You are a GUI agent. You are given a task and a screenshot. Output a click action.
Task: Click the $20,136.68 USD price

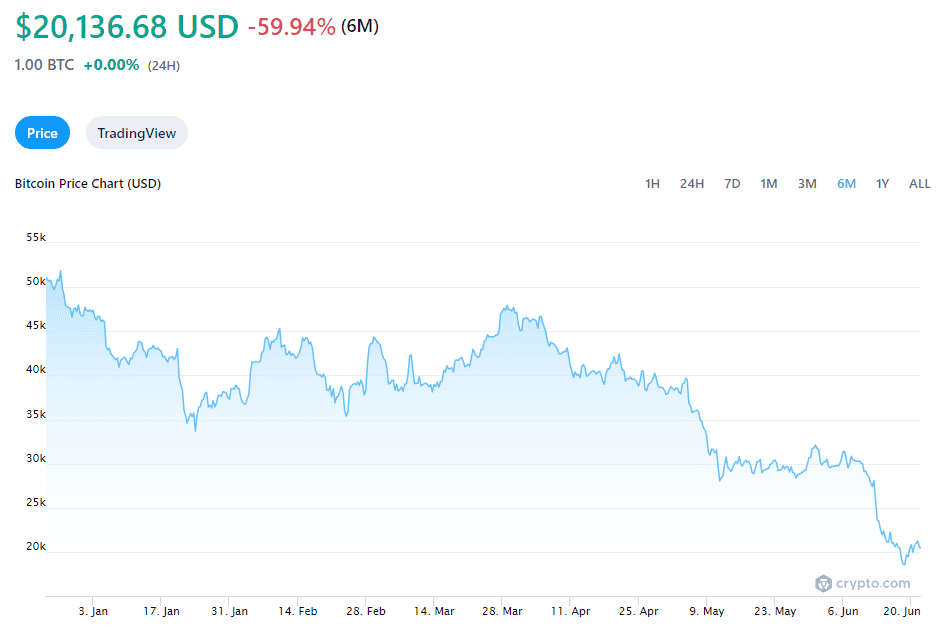tap(127, 27)
